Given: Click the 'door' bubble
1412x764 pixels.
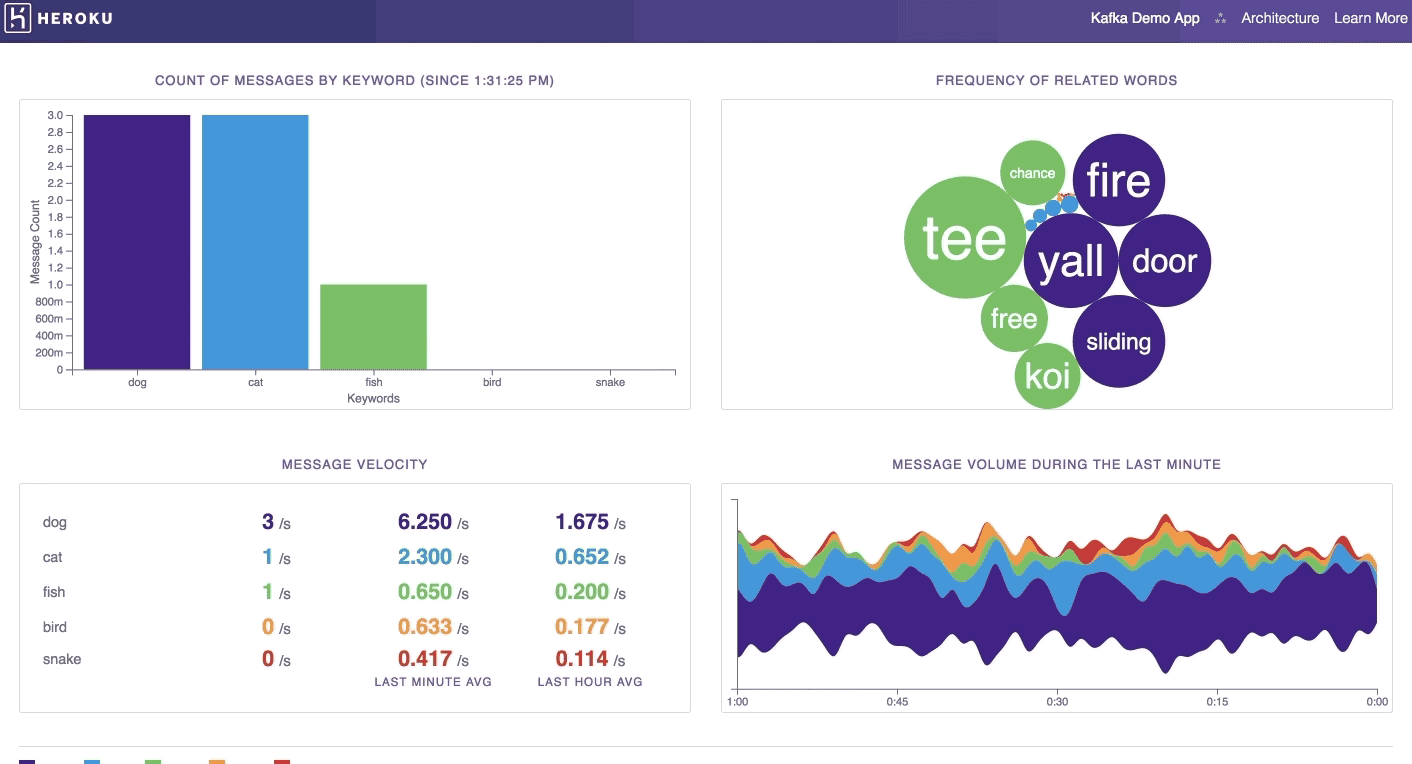Looking at the screenshot, I should (1165, 260).
